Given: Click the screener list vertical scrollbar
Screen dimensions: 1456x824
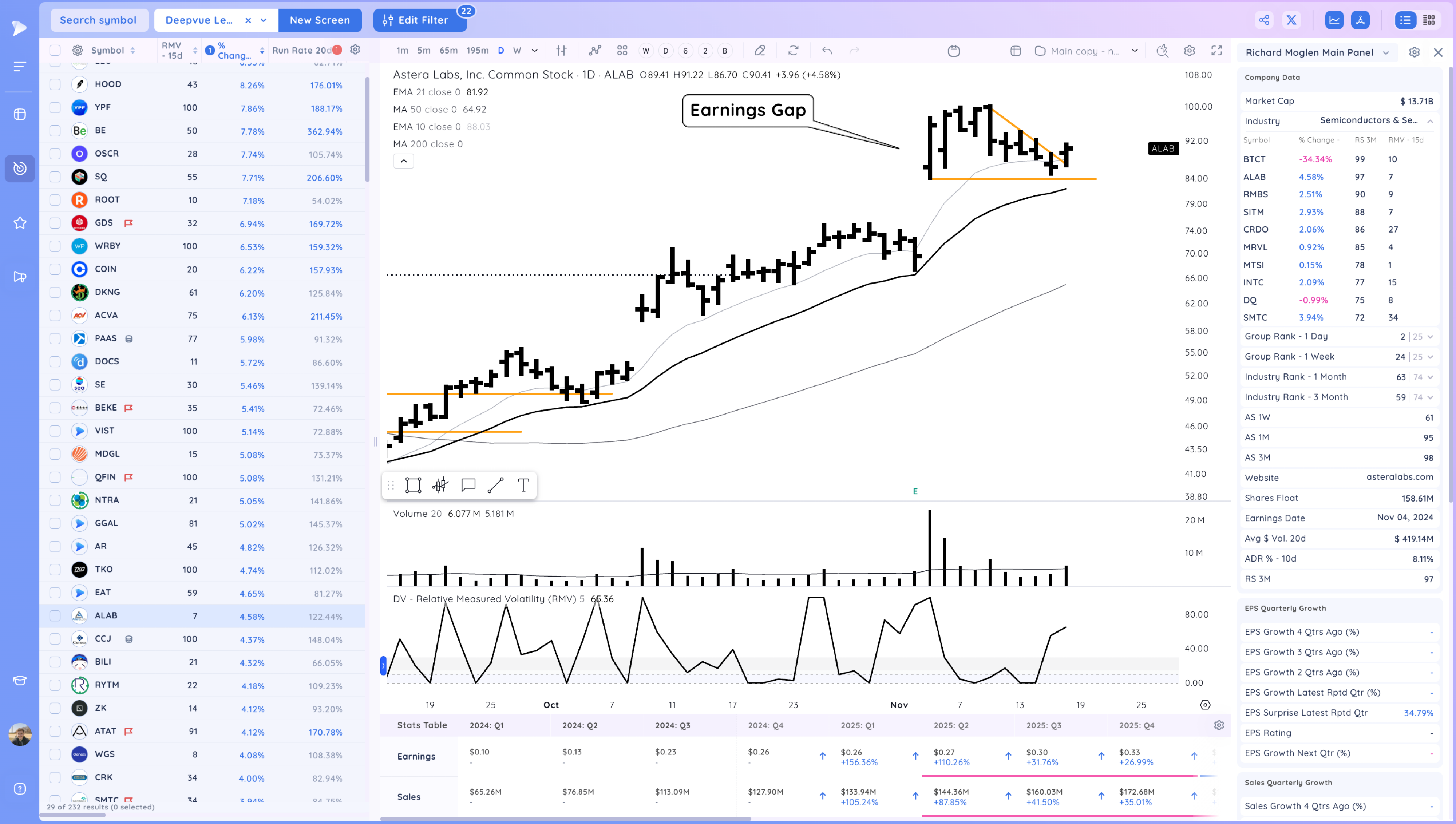Looking at the screenshot, I should point(367,130).
